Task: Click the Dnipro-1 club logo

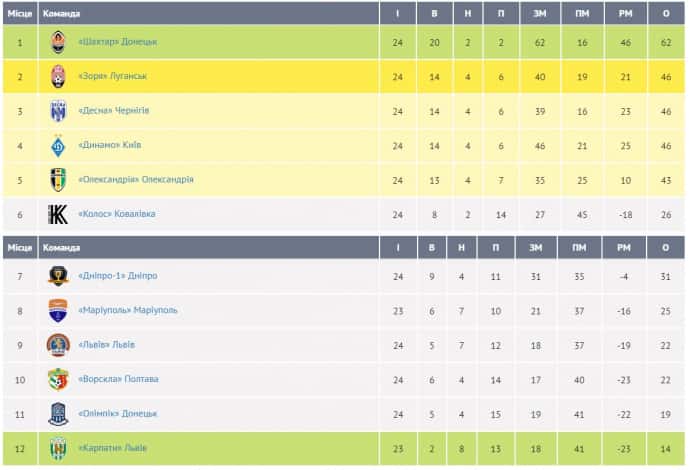Action: pyautogui.click(x=58, y=276)
